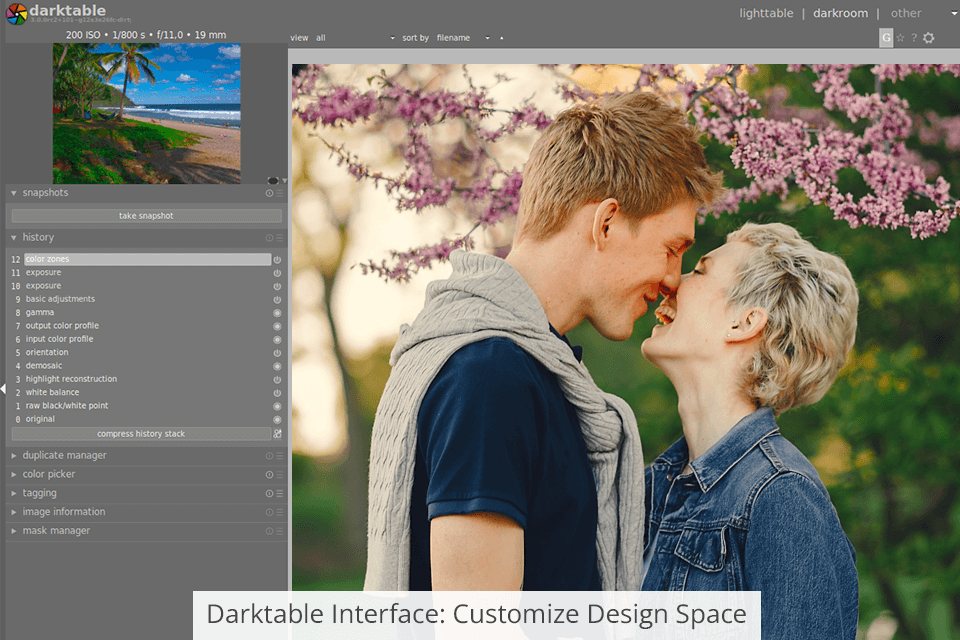Toggle the grouping G icon

pos(886,38)
